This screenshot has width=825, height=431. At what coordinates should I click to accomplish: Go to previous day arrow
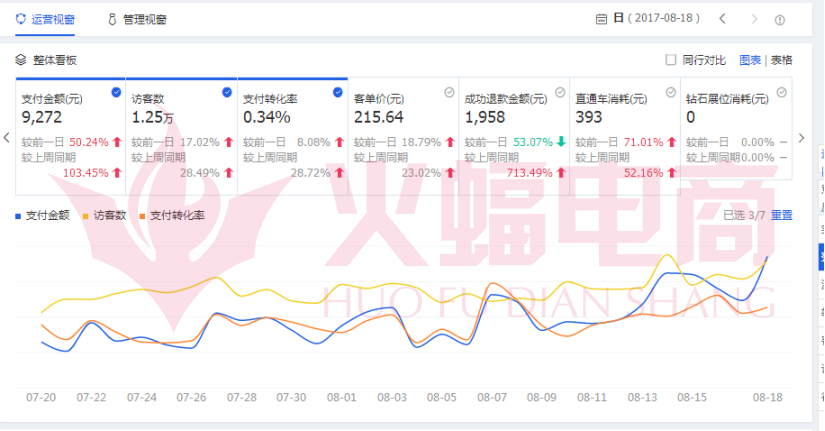723,19
